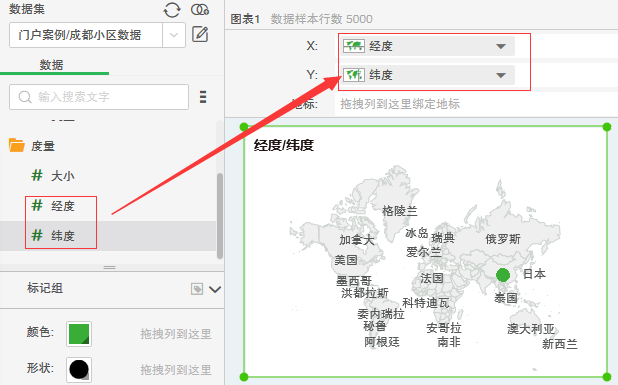Switch to the 数据 tab
Image resolution: width=618 pixels, height=385 pixels.
51,65
